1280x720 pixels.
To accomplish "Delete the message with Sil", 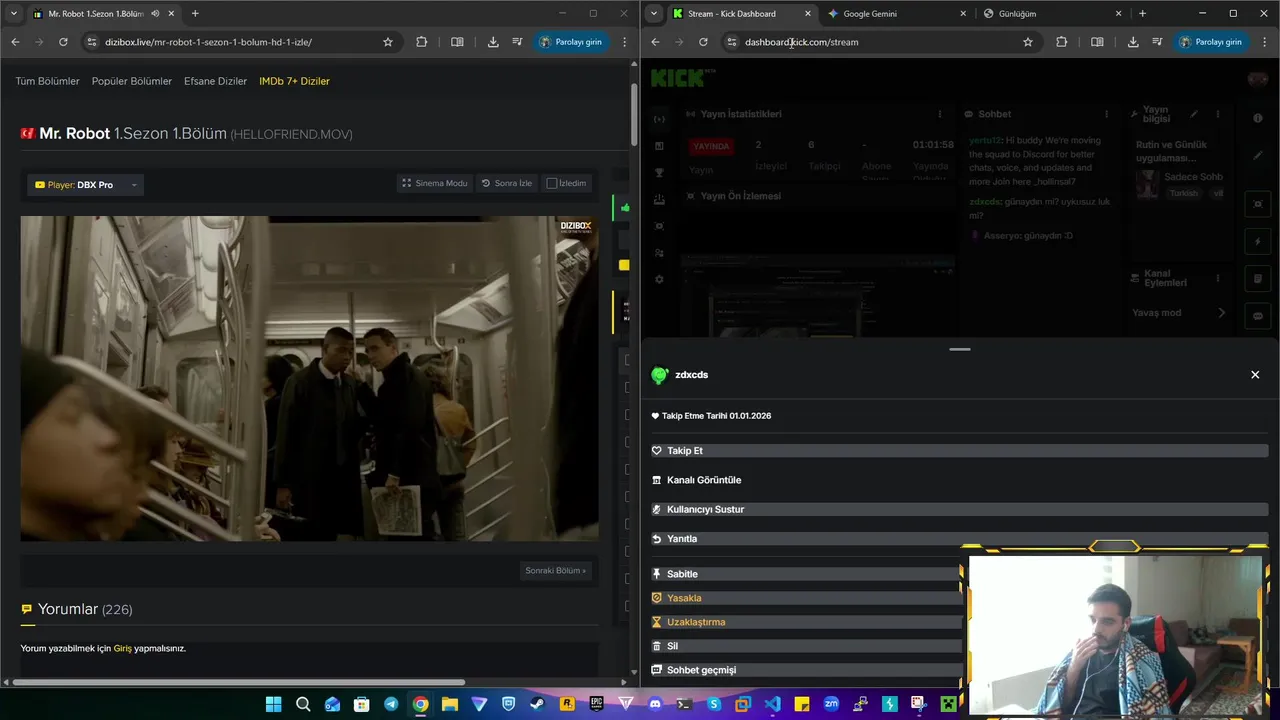I will pyautogui.click(x=805, y=646).
